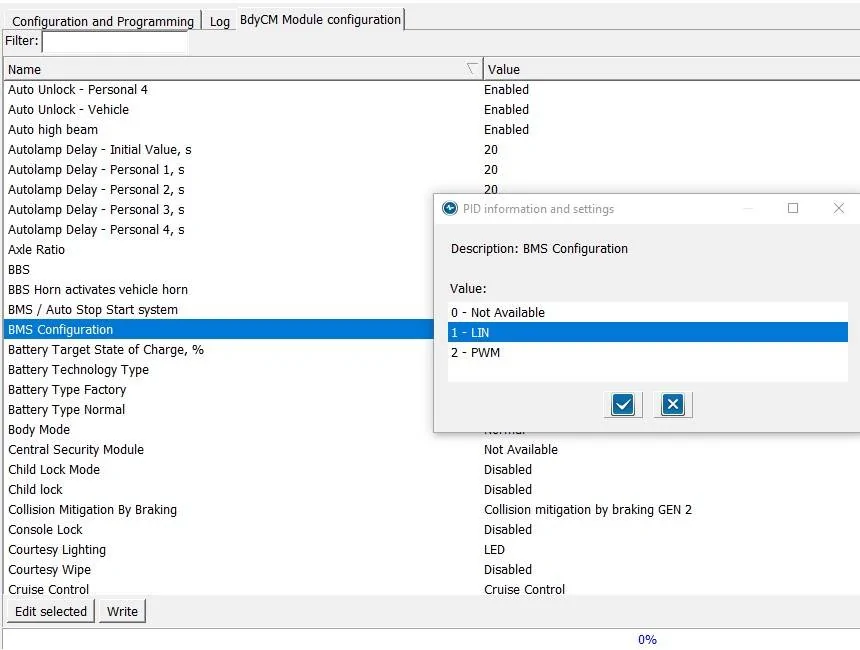Cancel with the X button in the PID dialog
This screenshot has width=860, height=650.
[x=673, y=405]
